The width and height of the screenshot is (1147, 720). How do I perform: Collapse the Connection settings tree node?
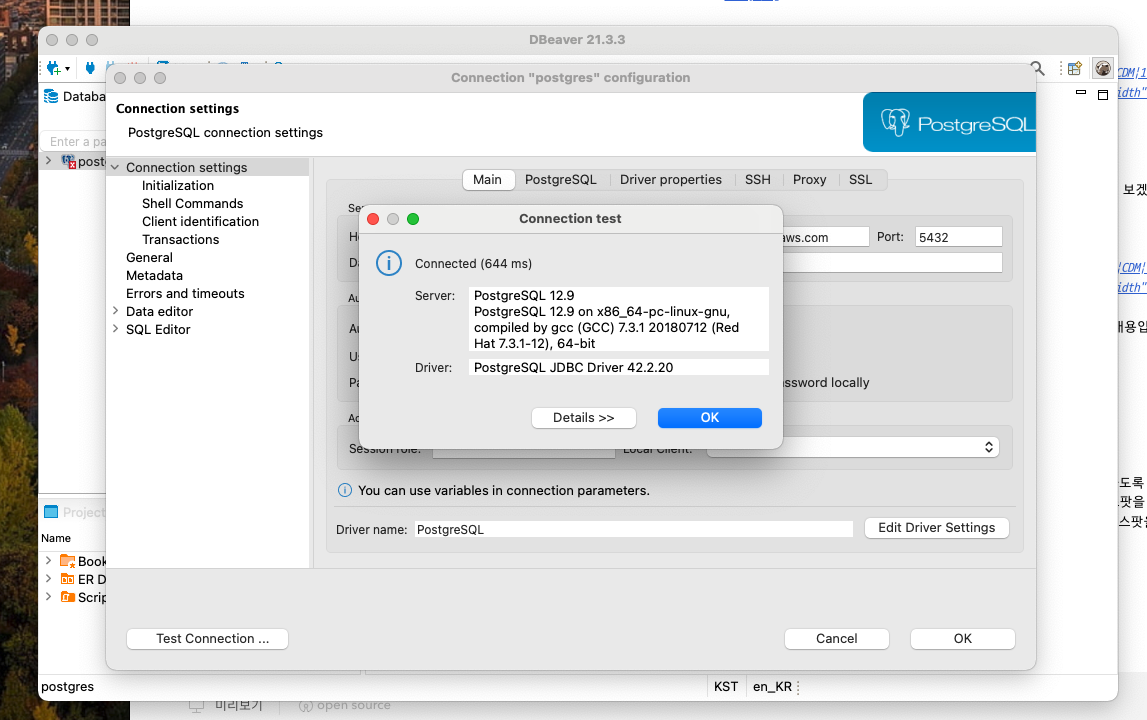(115, 168)
